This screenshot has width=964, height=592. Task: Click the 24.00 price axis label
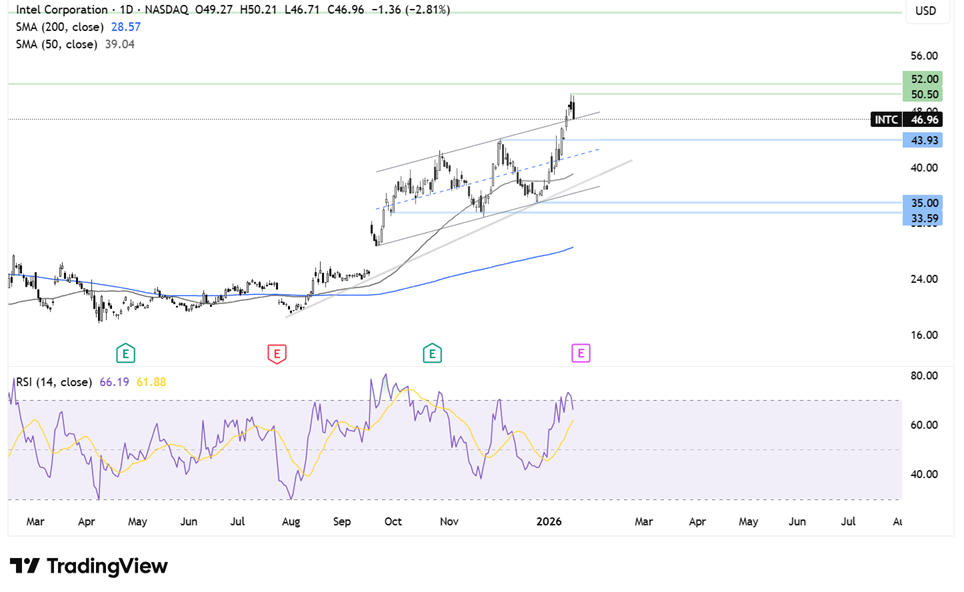click(x=924, y=279)
